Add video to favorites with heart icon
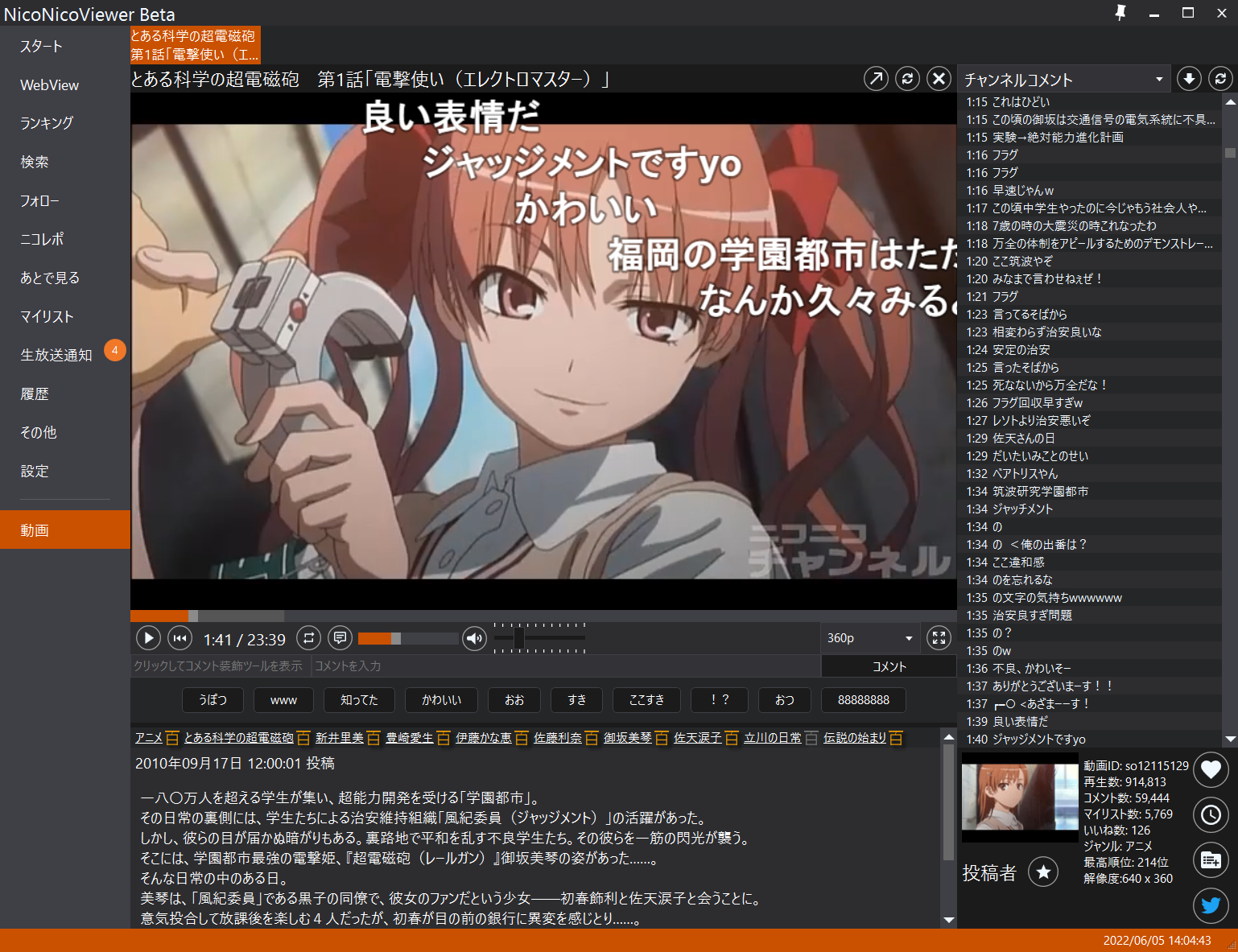 pos(1211,770)
